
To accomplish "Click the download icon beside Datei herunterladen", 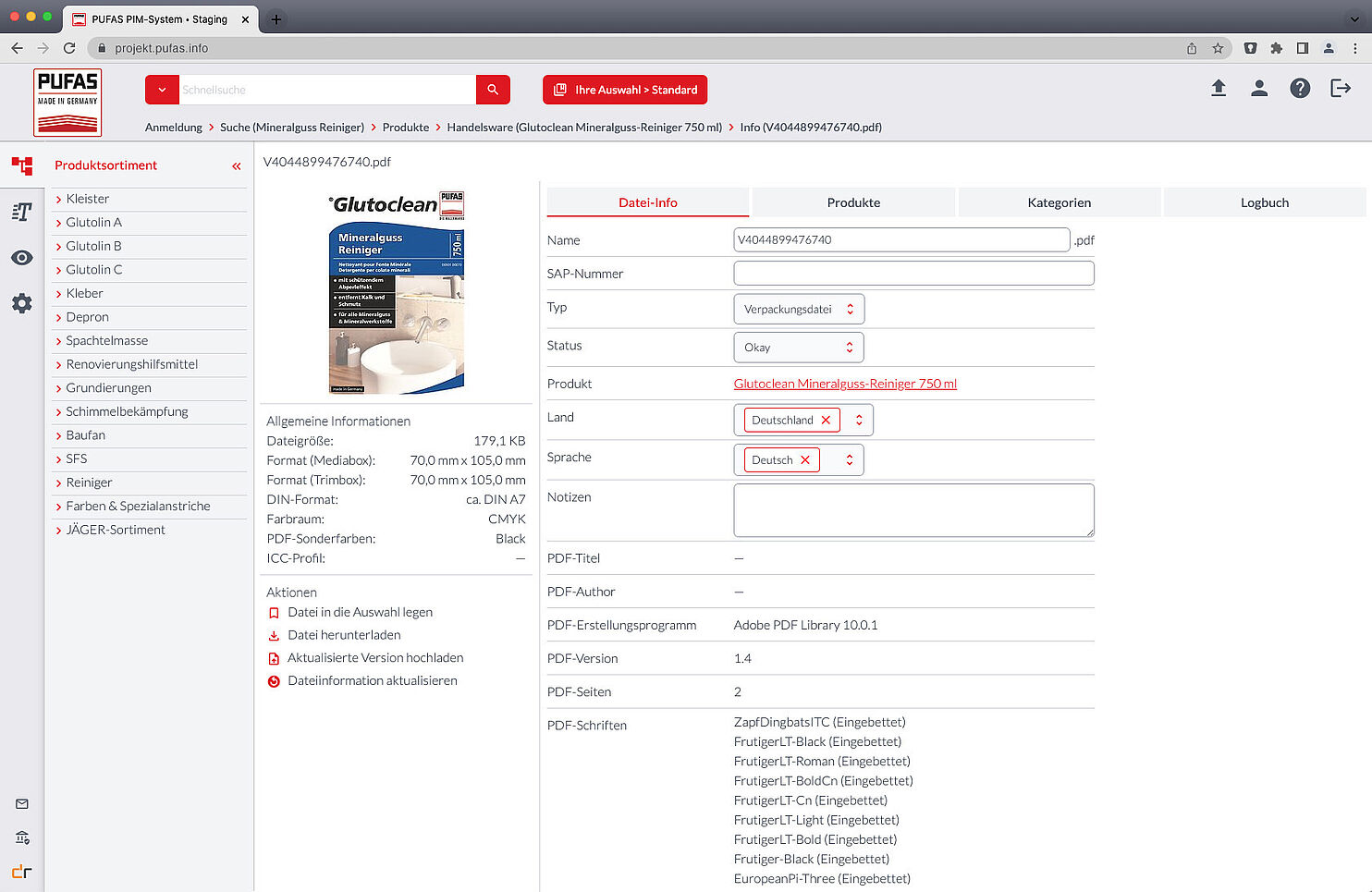I will (274, 636).
